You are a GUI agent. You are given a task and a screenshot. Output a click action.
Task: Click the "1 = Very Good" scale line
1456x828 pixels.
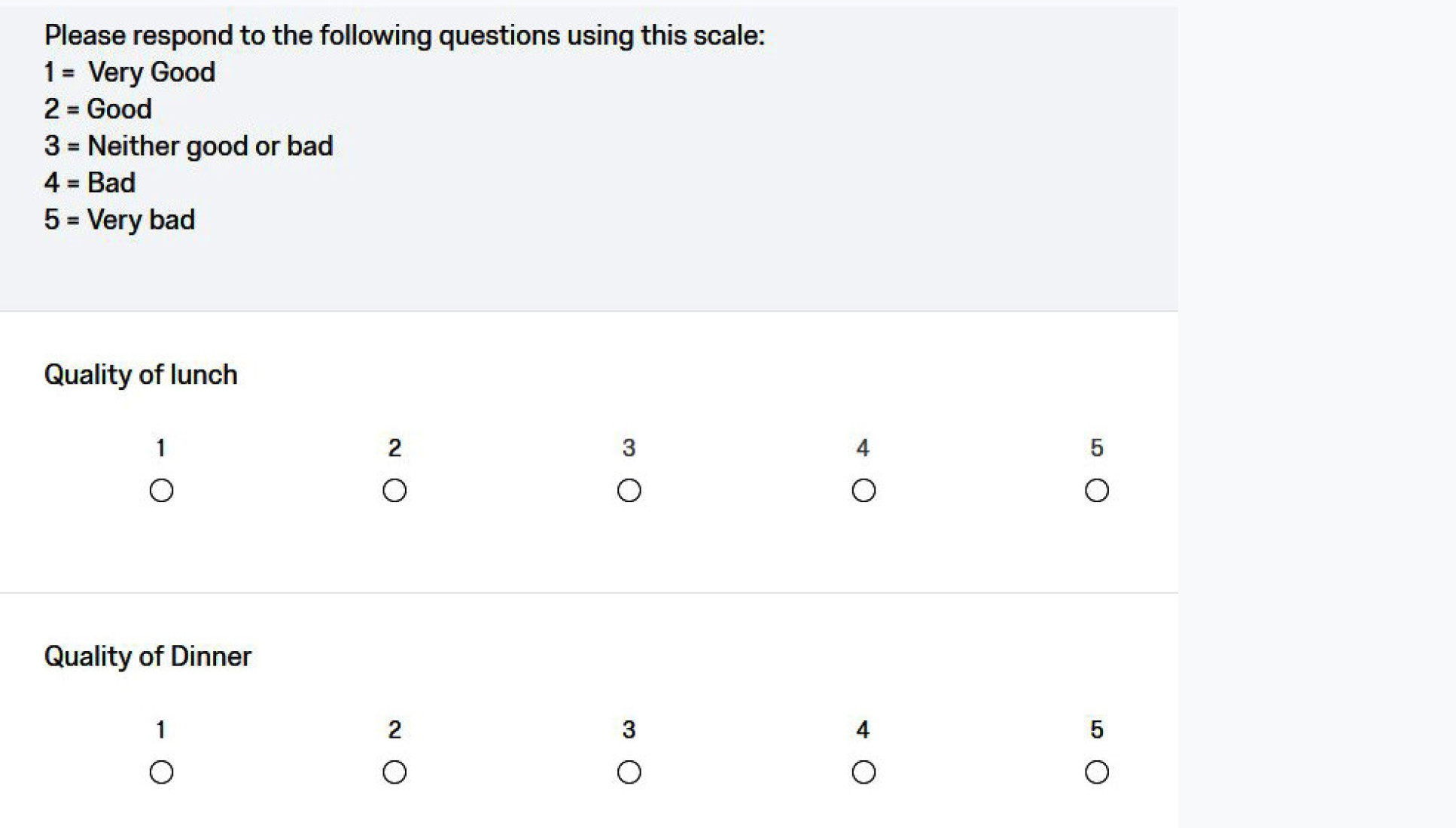click(x=129, y=72)
